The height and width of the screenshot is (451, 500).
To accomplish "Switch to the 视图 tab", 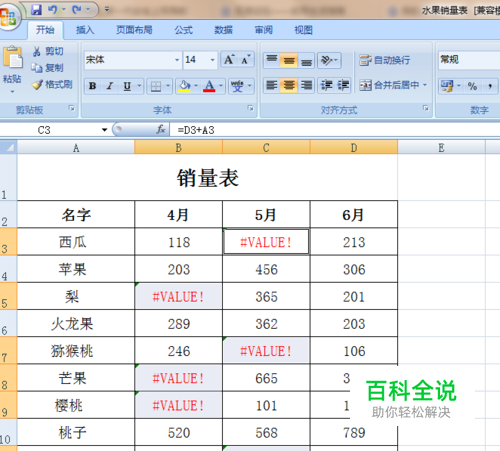I will pos(303,30).
